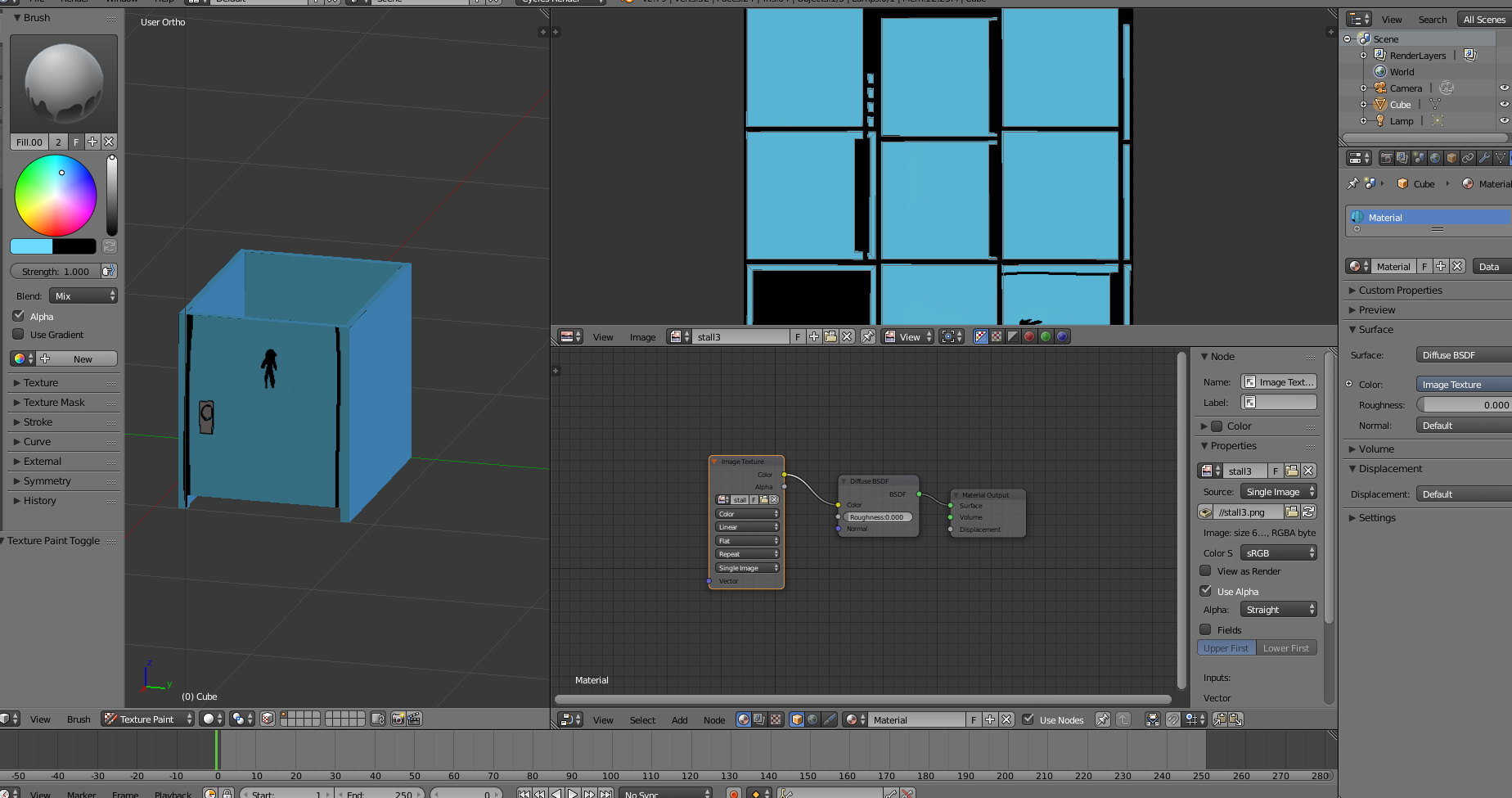This screenshot has width=1512, height=798.
Task: Open the sRGB color space dropdown
Action: (1279, 552)
